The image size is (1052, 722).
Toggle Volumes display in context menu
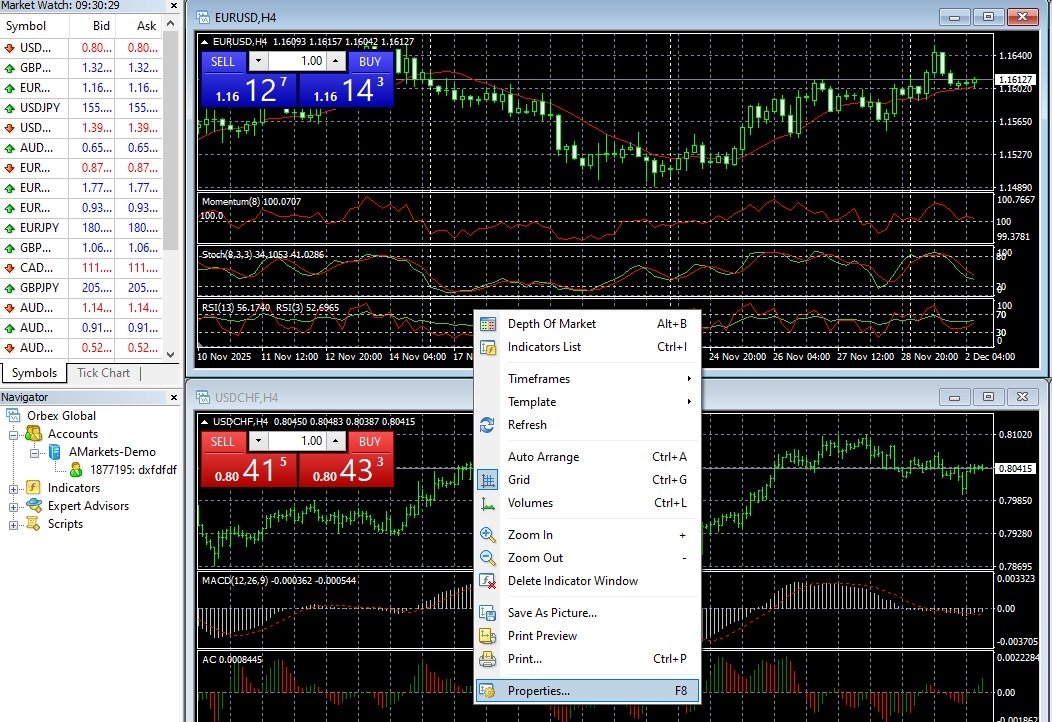[x=530, y=503]
